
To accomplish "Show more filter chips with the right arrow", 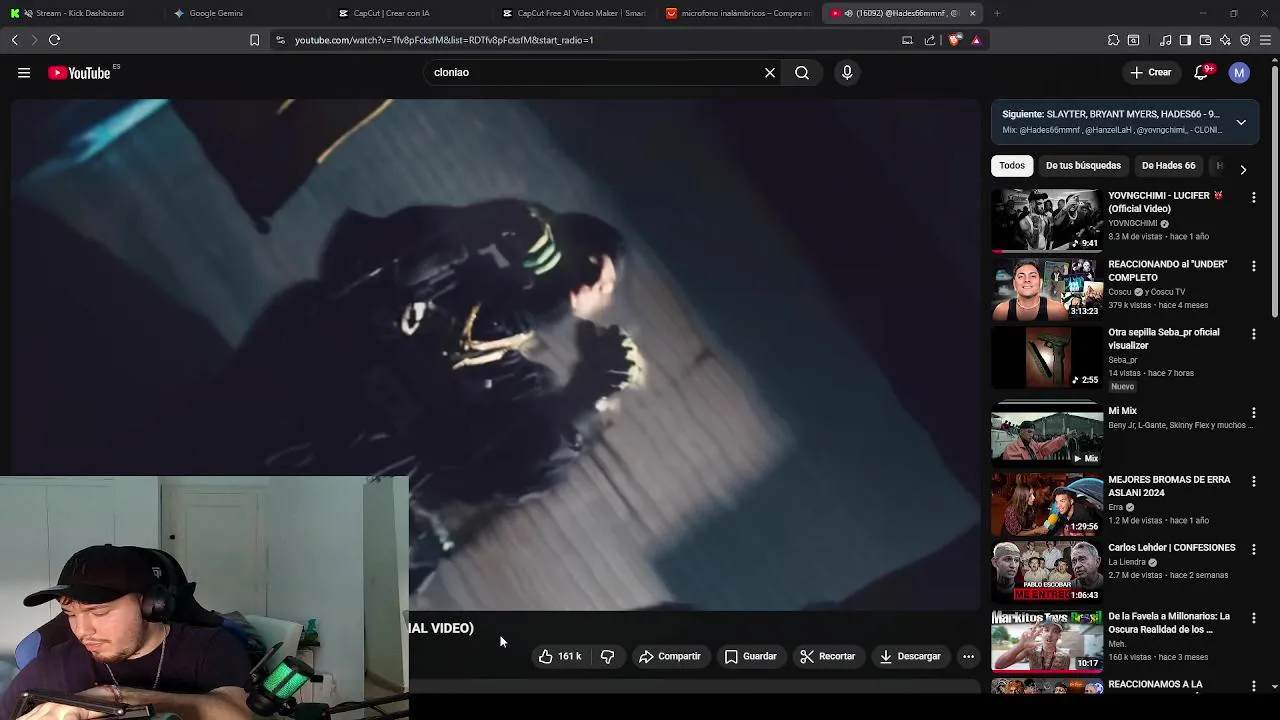I will tap(1243, 170).
